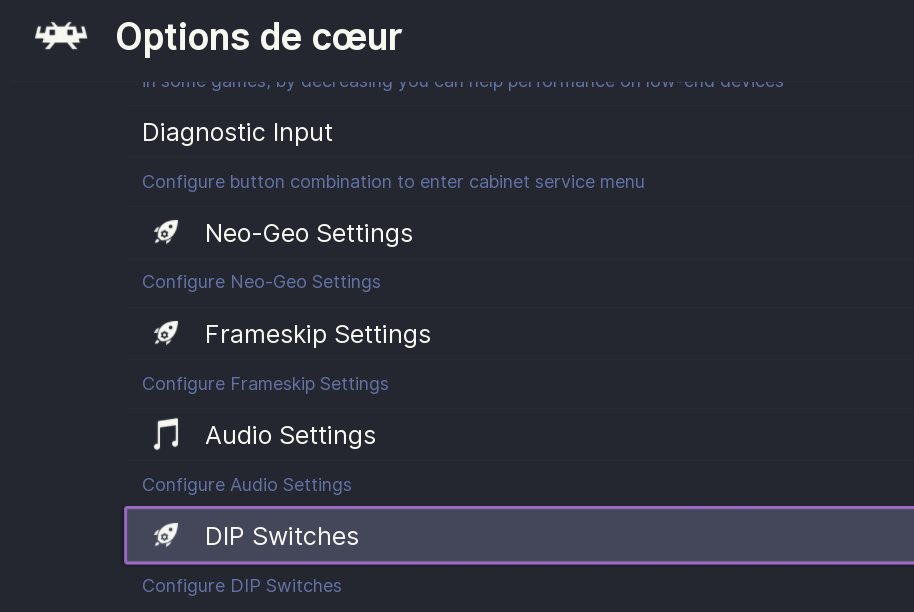Click the rocket icon beside Frameskip Settings
Screen dimensions: 914x612
coord(166,334)
